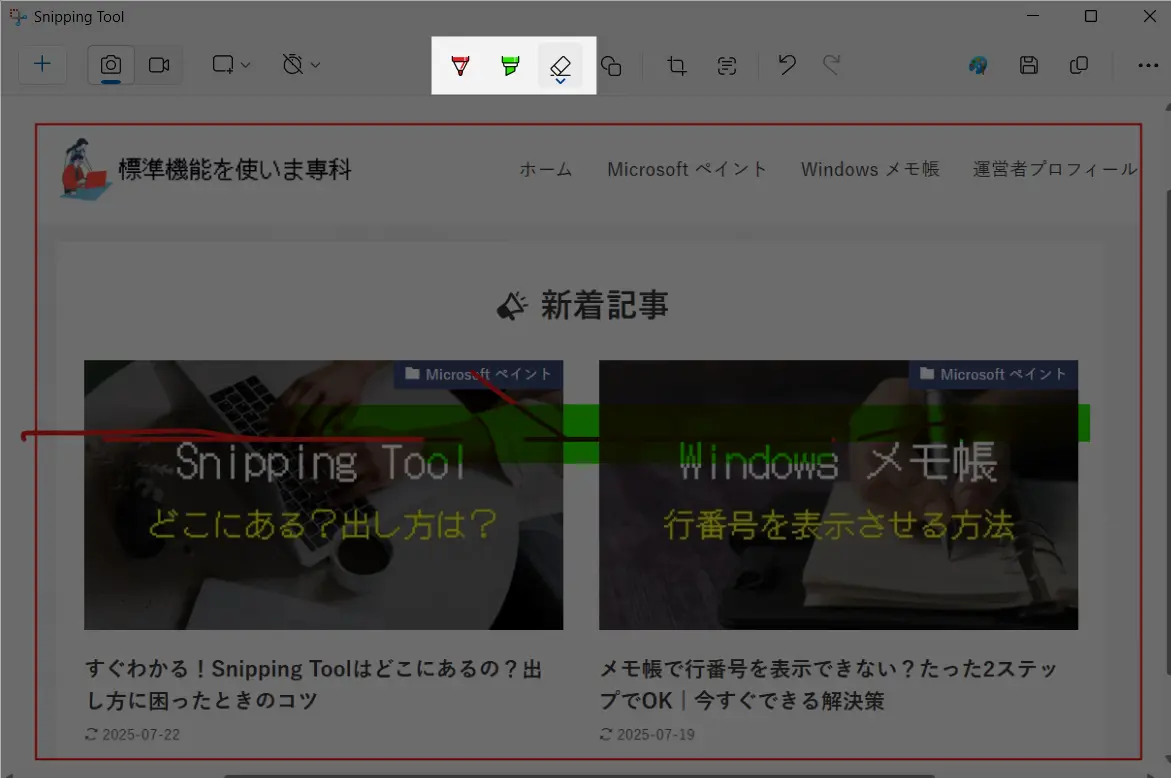The width and height of the screenshot is (1171, 778).
Task: Open article メモ帳で行番号を表示できない
Action: 828,684
